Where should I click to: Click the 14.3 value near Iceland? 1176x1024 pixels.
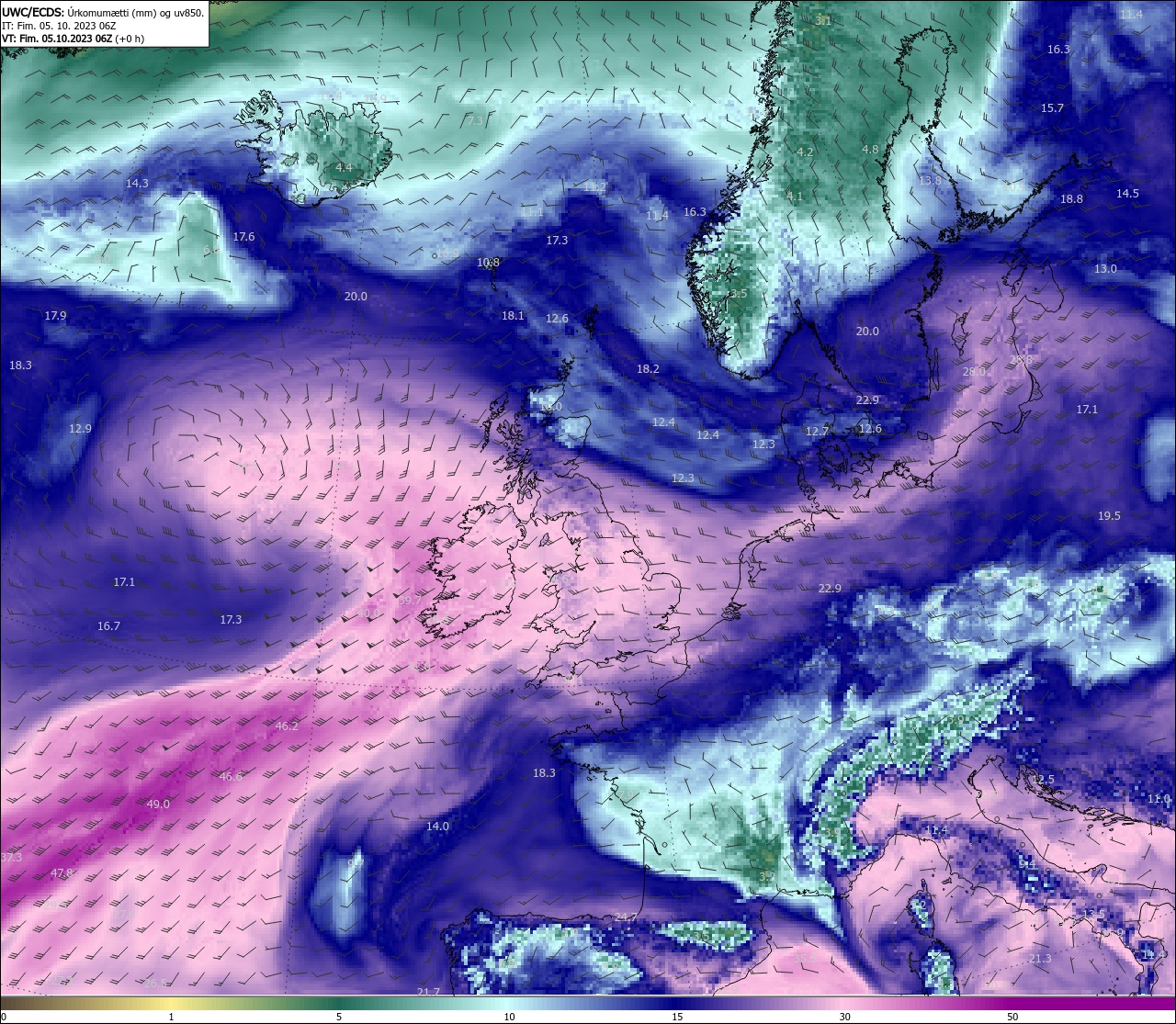coord(137,184)
